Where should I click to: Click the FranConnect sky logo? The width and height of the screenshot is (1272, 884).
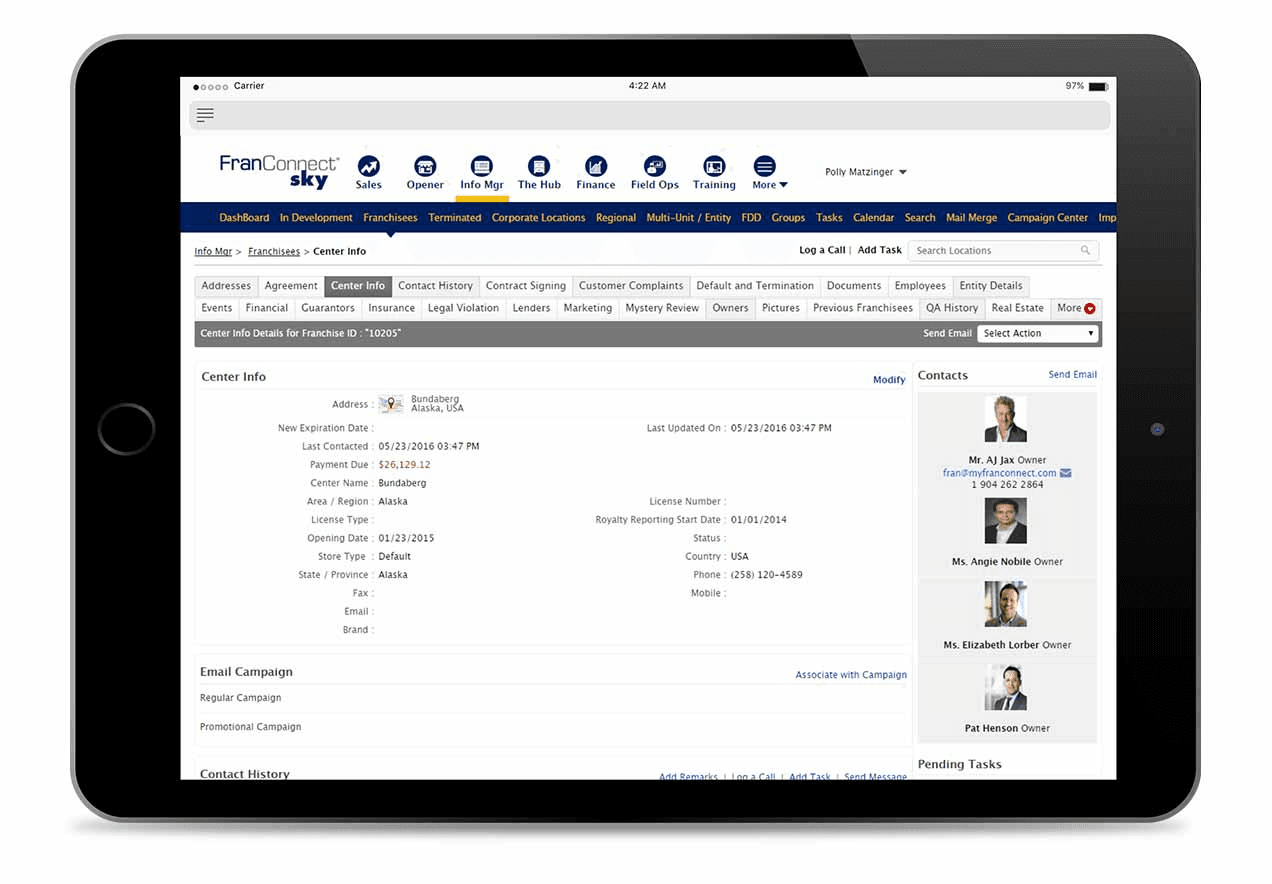(x=279, y=171)
